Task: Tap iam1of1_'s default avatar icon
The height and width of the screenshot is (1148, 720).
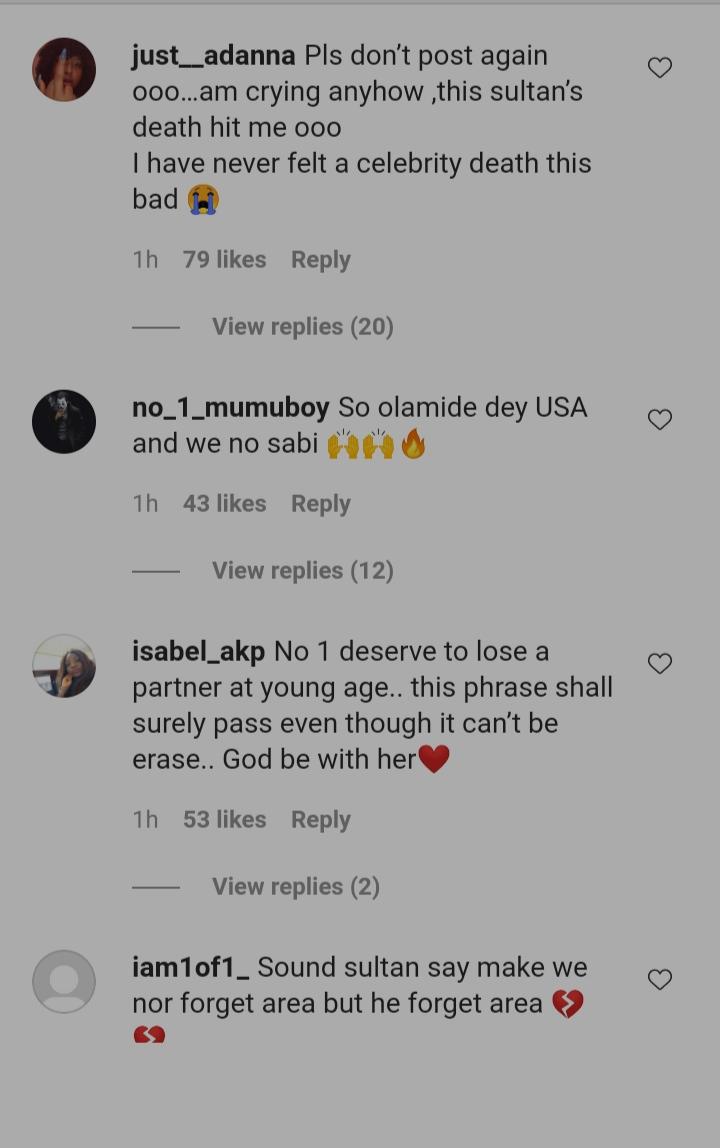Action: point(64,981)
